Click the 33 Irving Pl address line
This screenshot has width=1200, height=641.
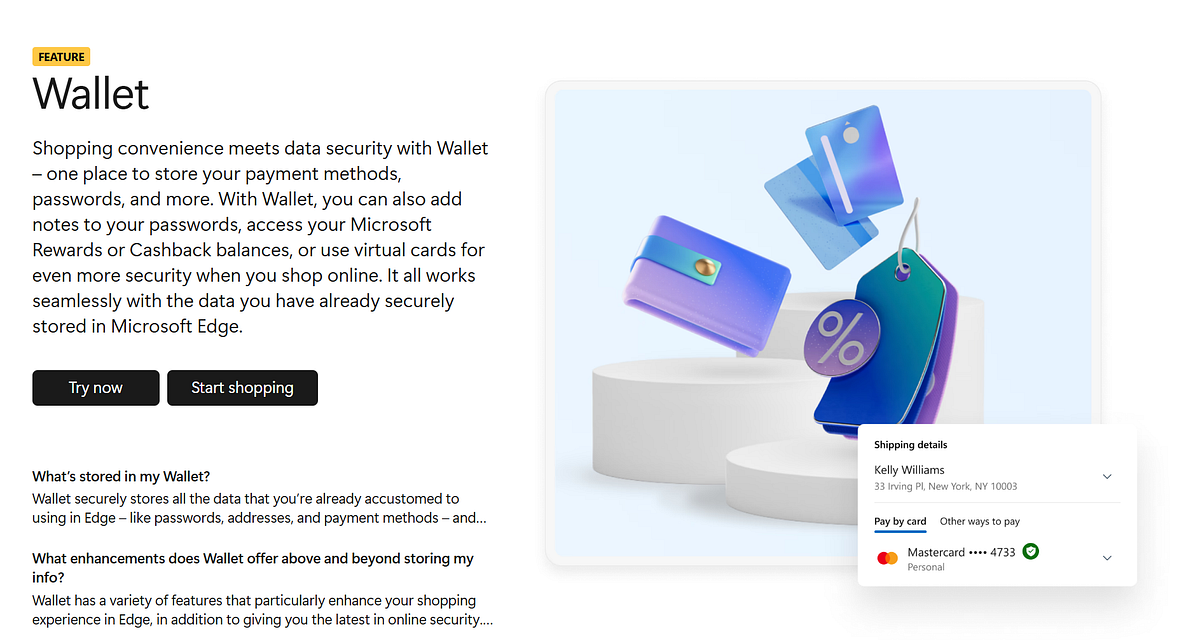click(946, 487)
